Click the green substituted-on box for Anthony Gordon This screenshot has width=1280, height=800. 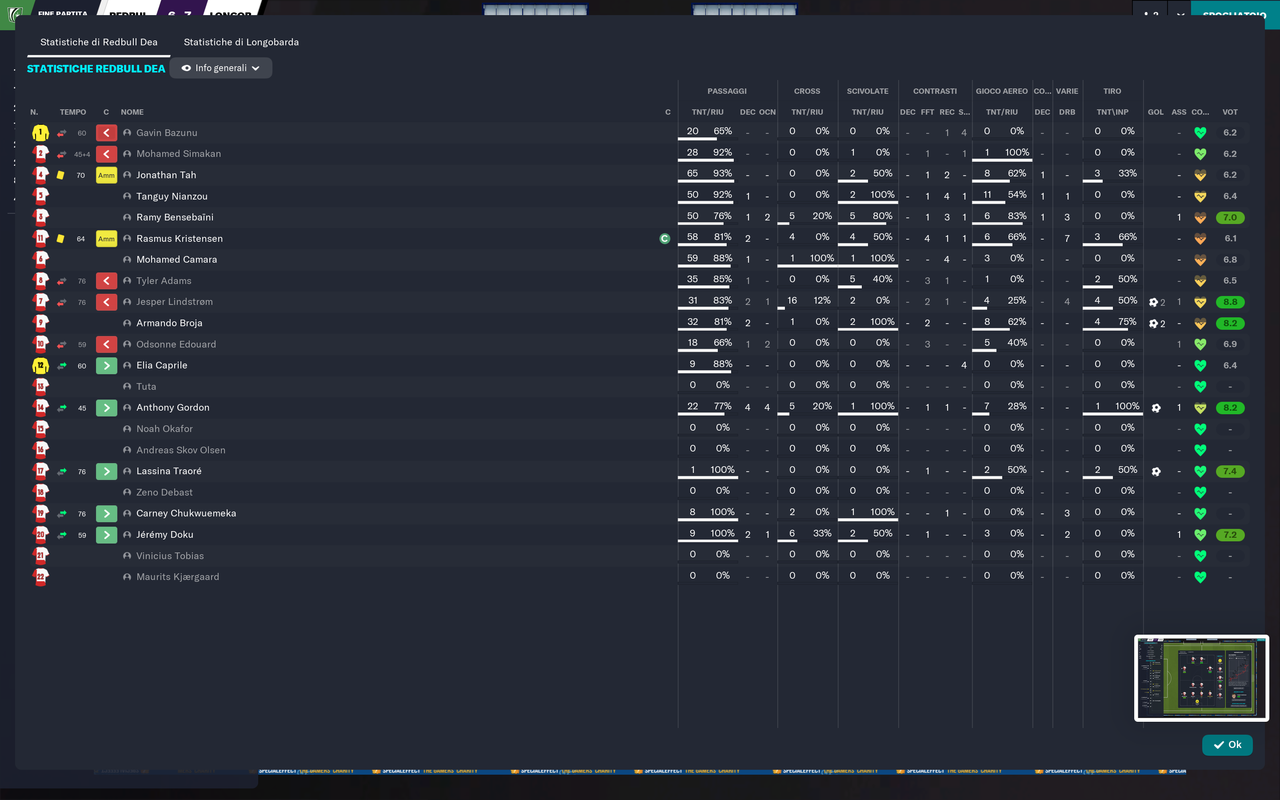pos(107,408)
